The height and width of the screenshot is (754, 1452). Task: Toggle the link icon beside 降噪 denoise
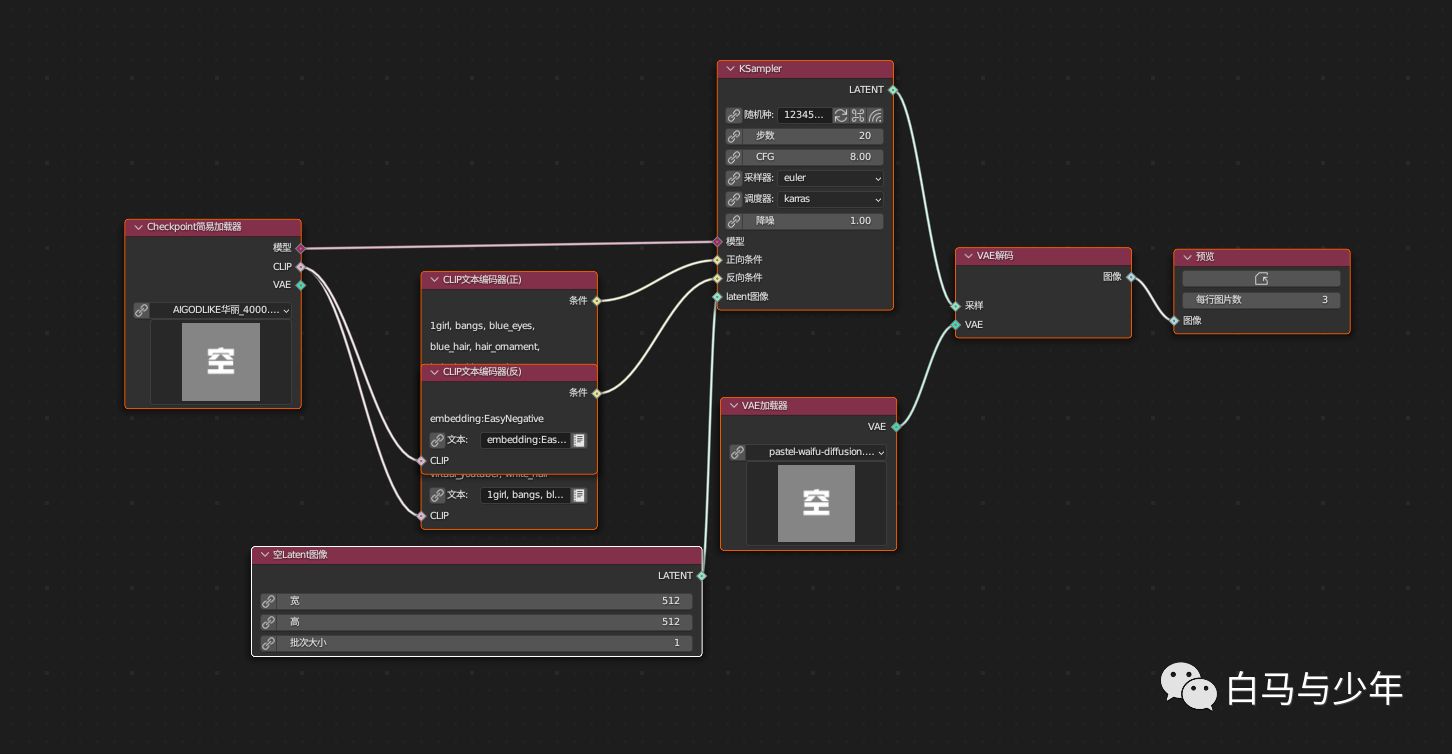point(734,221)
